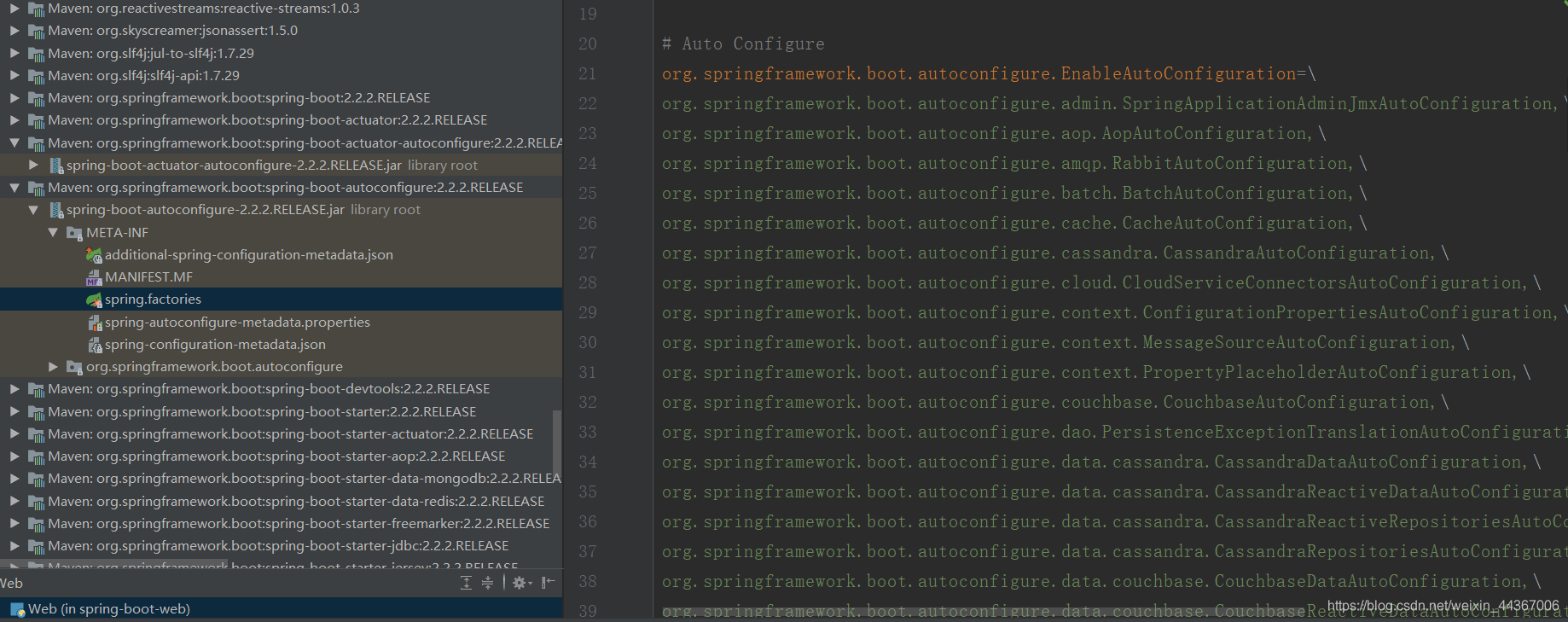Collapse the META-INF folder arrow
The image size is (1568, 622).
53,232
